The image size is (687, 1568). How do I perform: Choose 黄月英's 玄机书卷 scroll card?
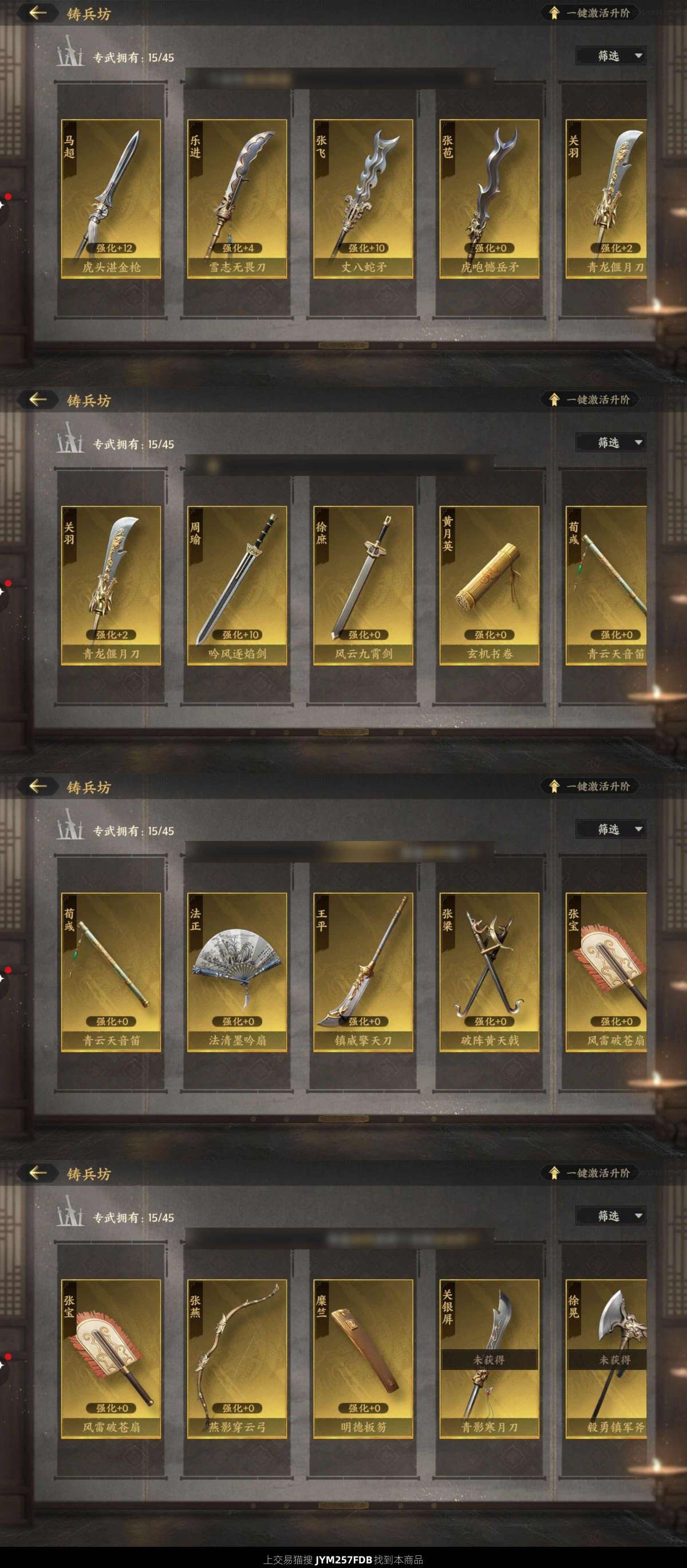(489, 585)
